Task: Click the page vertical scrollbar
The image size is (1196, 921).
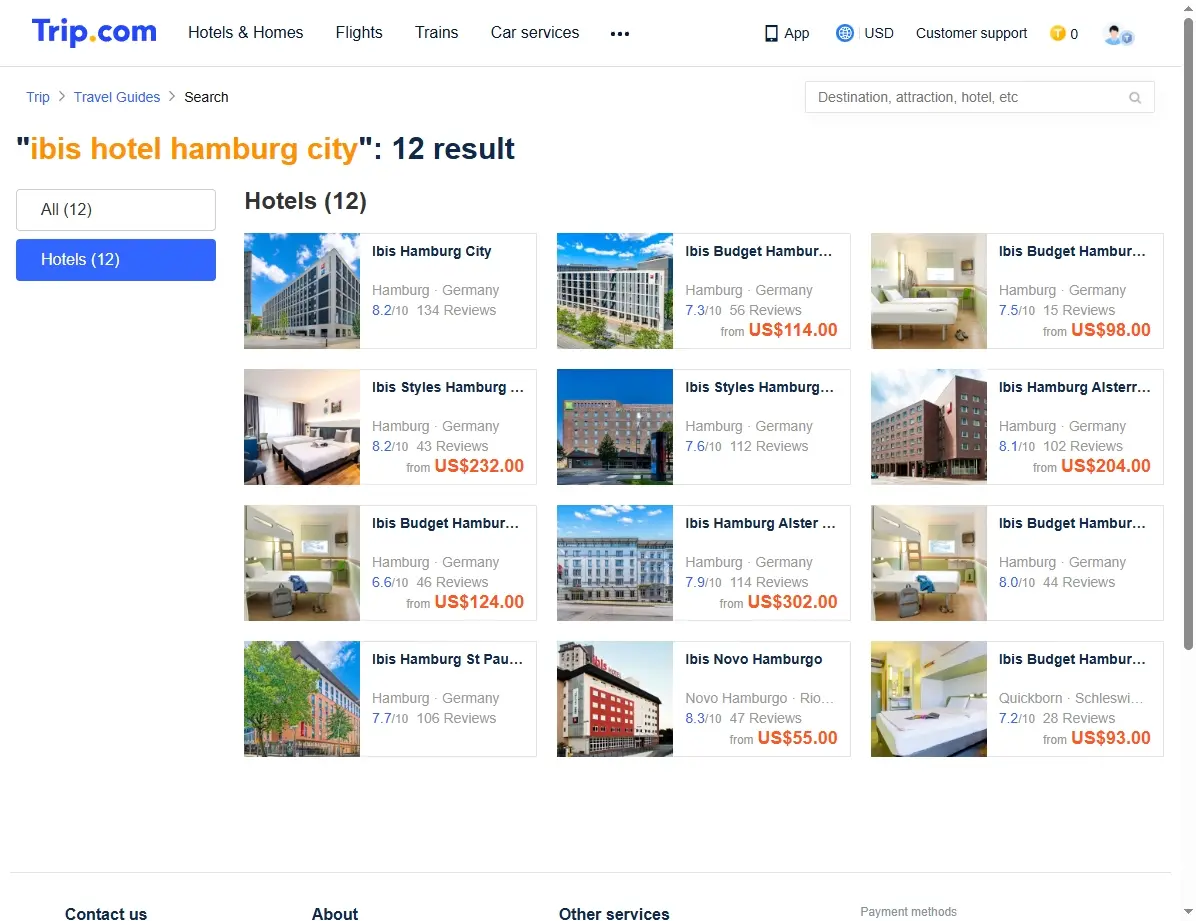Action: [x=1188, y=336]
